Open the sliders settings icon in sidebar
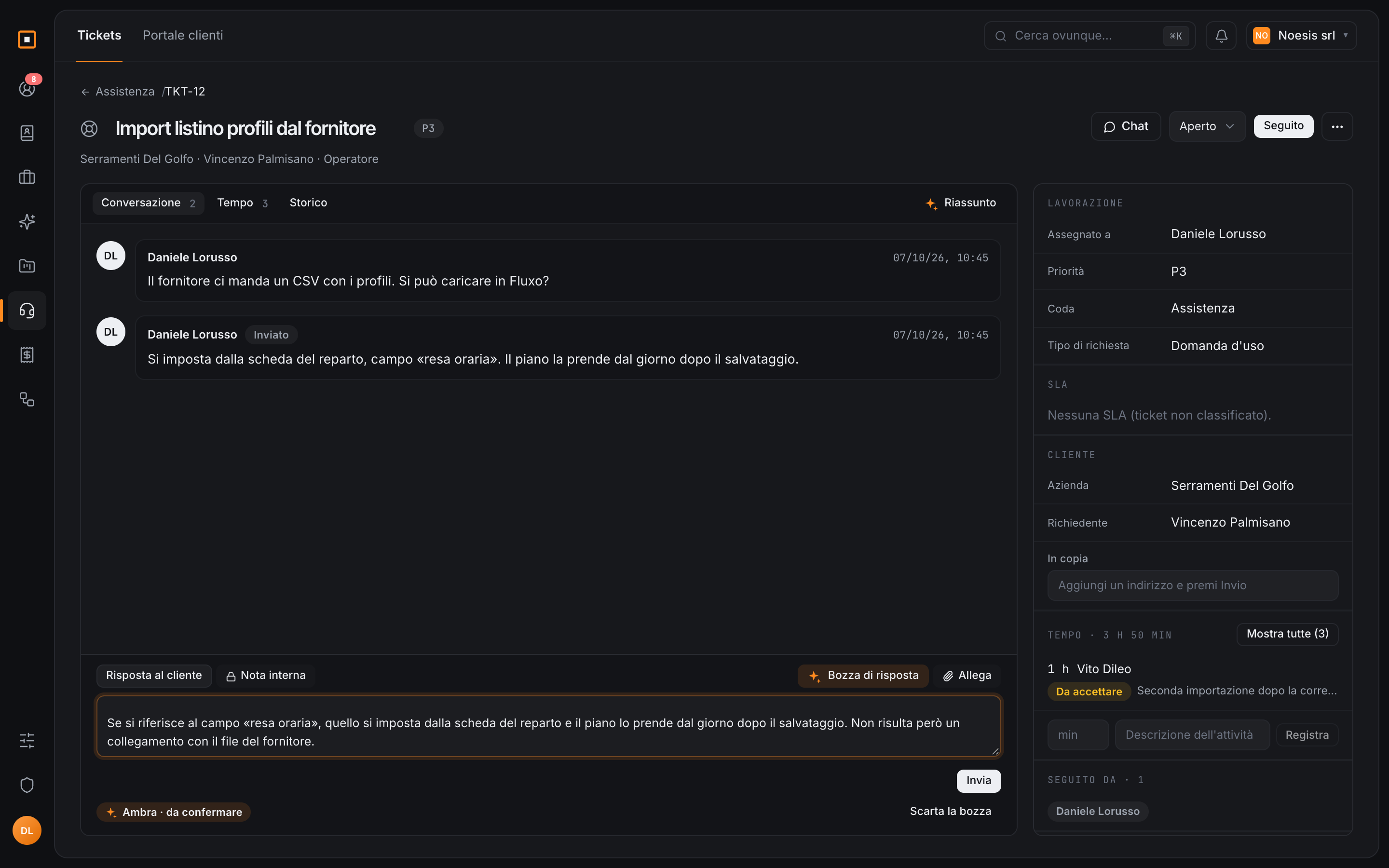The image size is (1389, 868). pos(27,741)
